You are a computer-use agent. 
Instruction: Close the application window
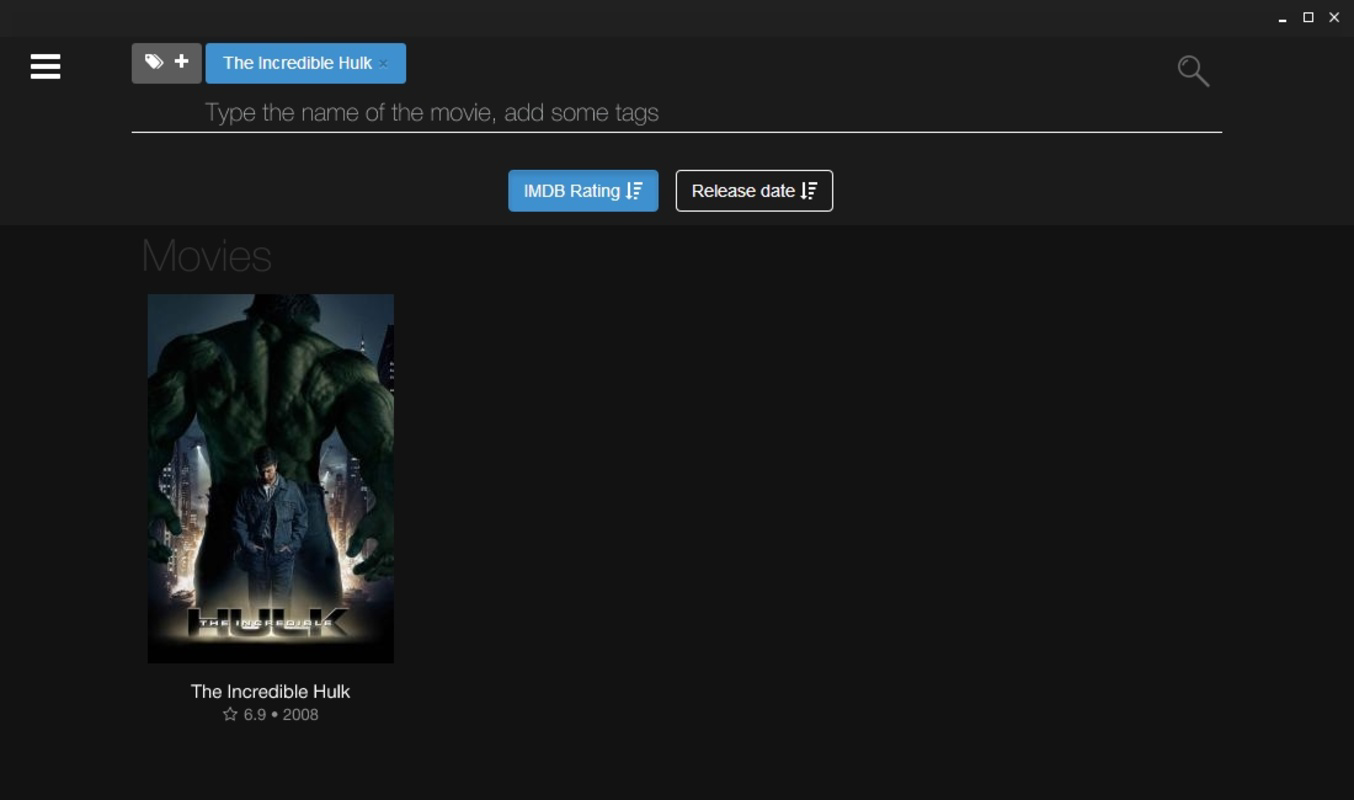[1334, 17]
